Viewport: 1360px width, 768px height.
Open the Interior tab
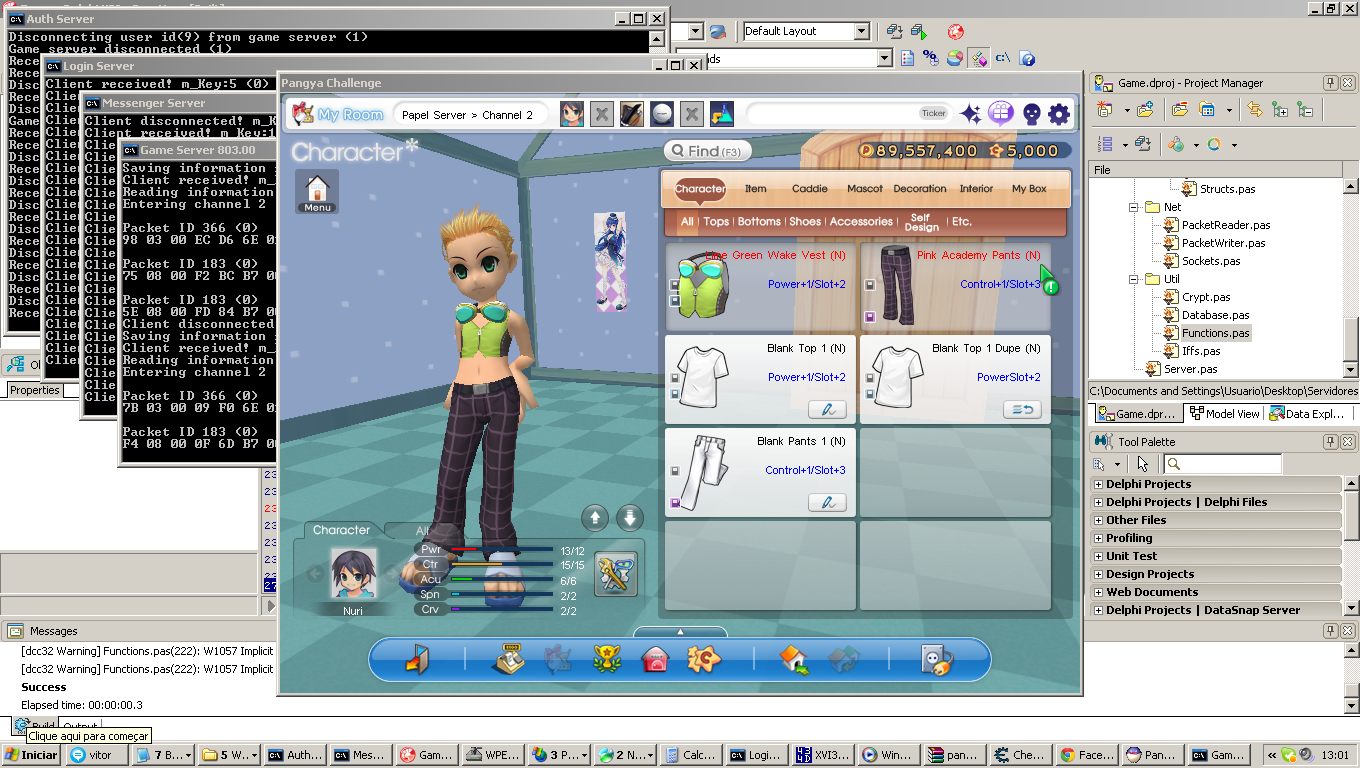point(977,188)
